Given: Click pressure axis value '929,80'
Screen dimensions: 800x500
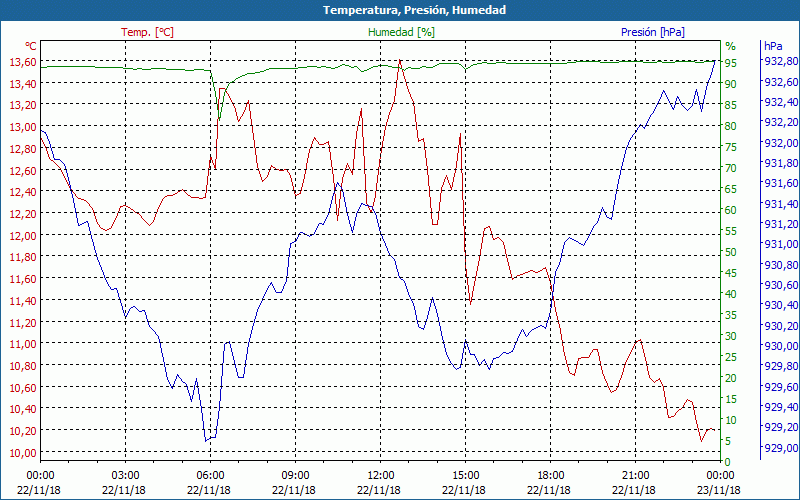Looking at the screenshot, I should 780,366.
